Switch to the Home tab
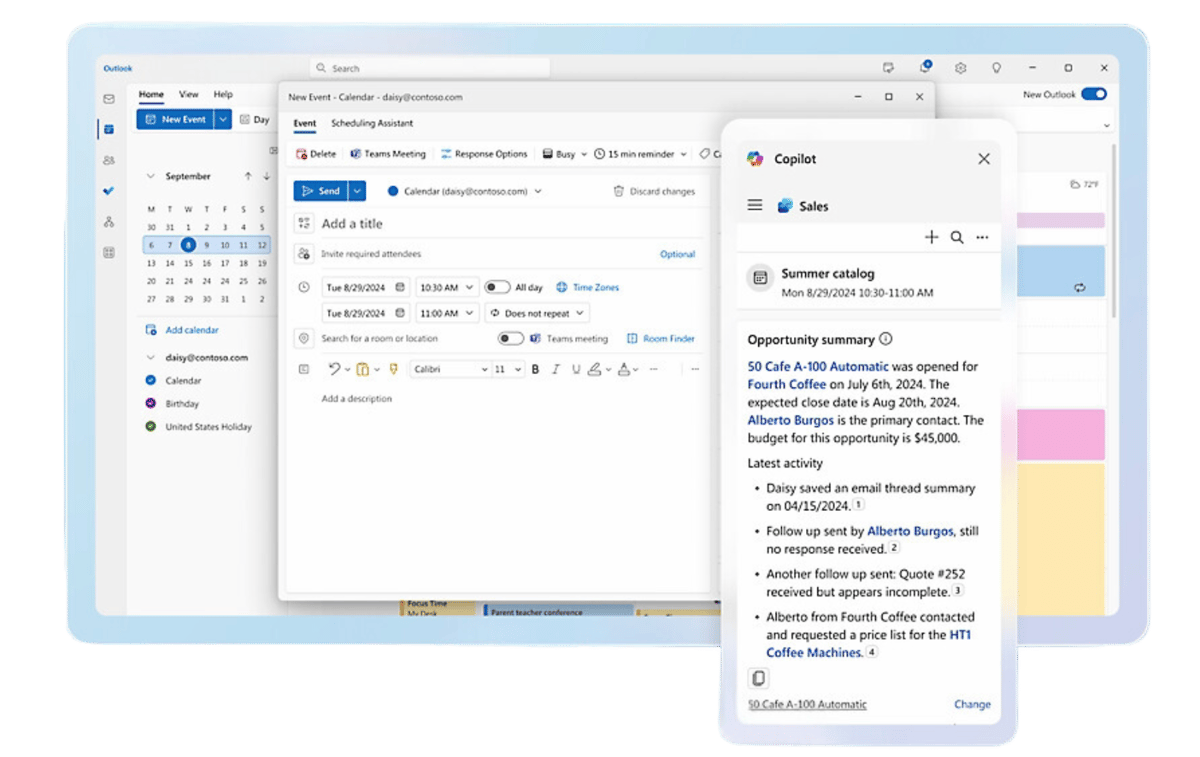The image size is (1200, 757). (x=151, y=94)
